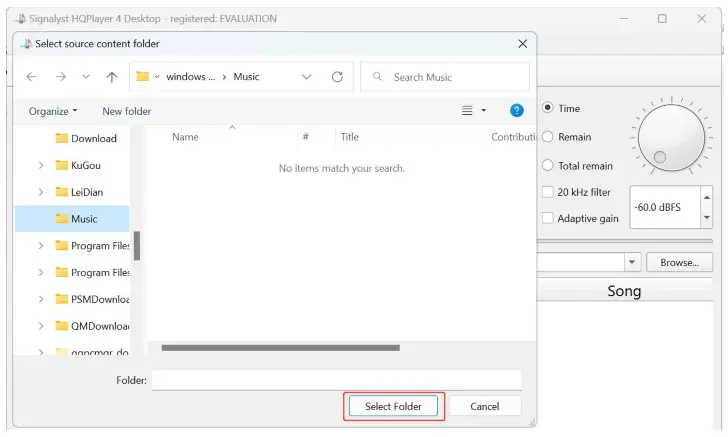This screenshot has width=728, height=437.
Task: Sort by # column header
Action: click(306, 137)
